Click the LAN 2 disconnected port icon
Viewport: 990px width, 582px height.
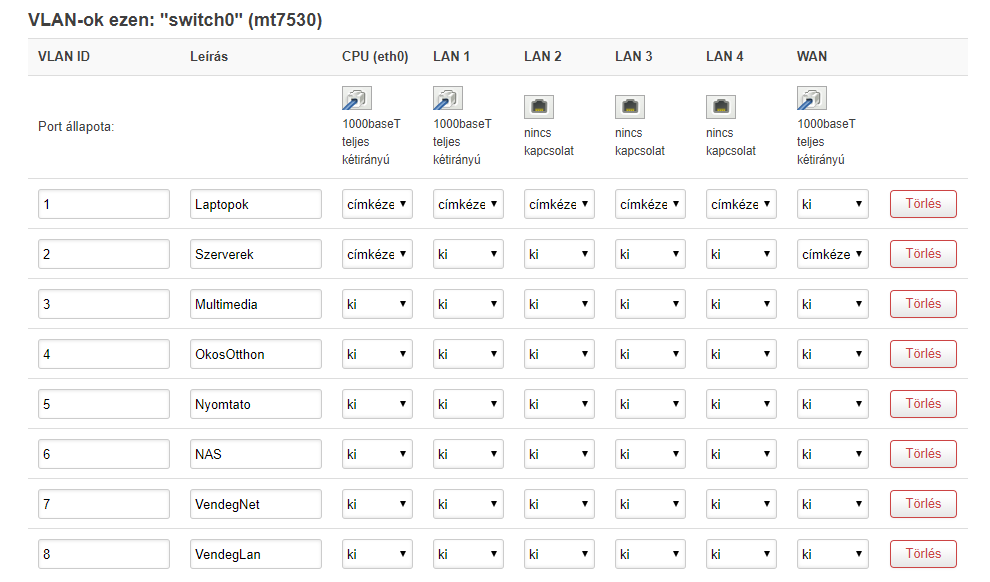pyautogui.click(x=539, y=107)
